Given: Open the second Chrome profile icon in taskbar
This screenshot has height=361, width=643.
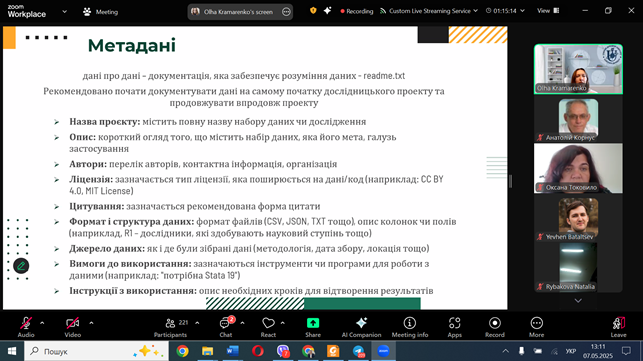Looking at the screenshot, I should (308, 351).
